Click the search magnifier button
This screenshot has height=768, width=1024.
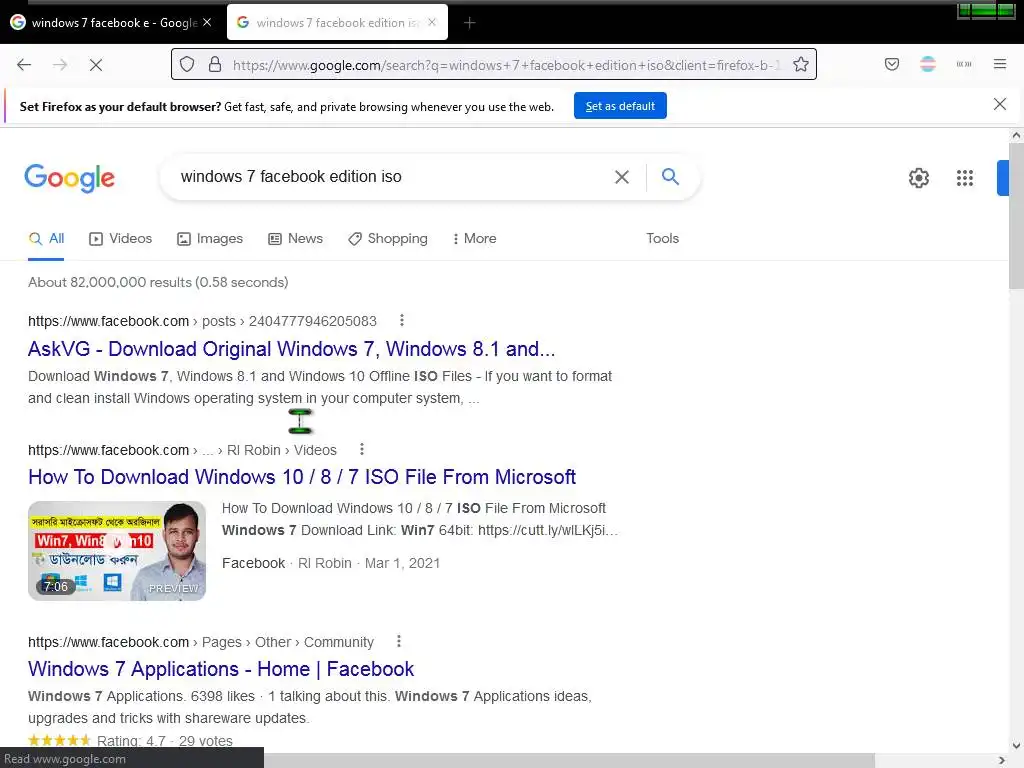(x=670, y=176)
